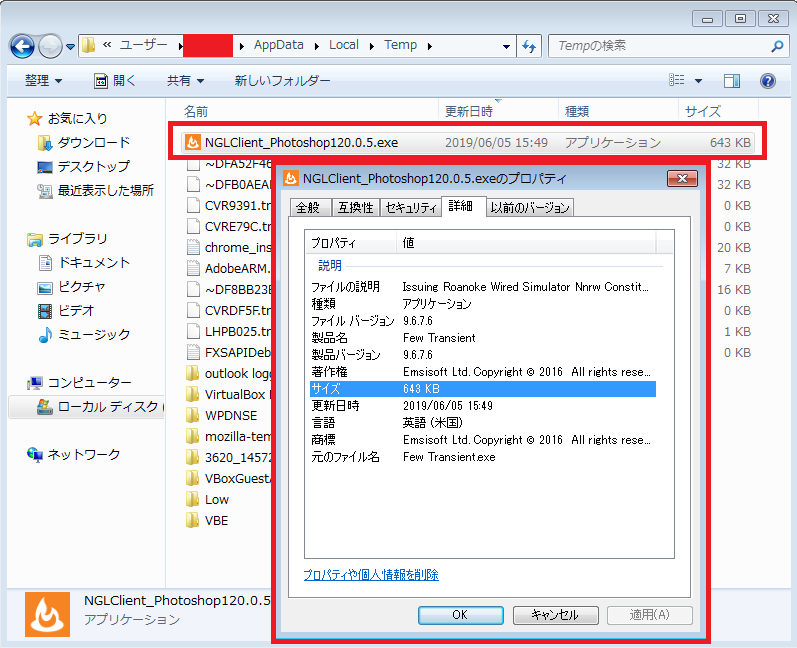Select the Local breadcrumb segment
Screen dimensions: 797x648
[344, 45]
